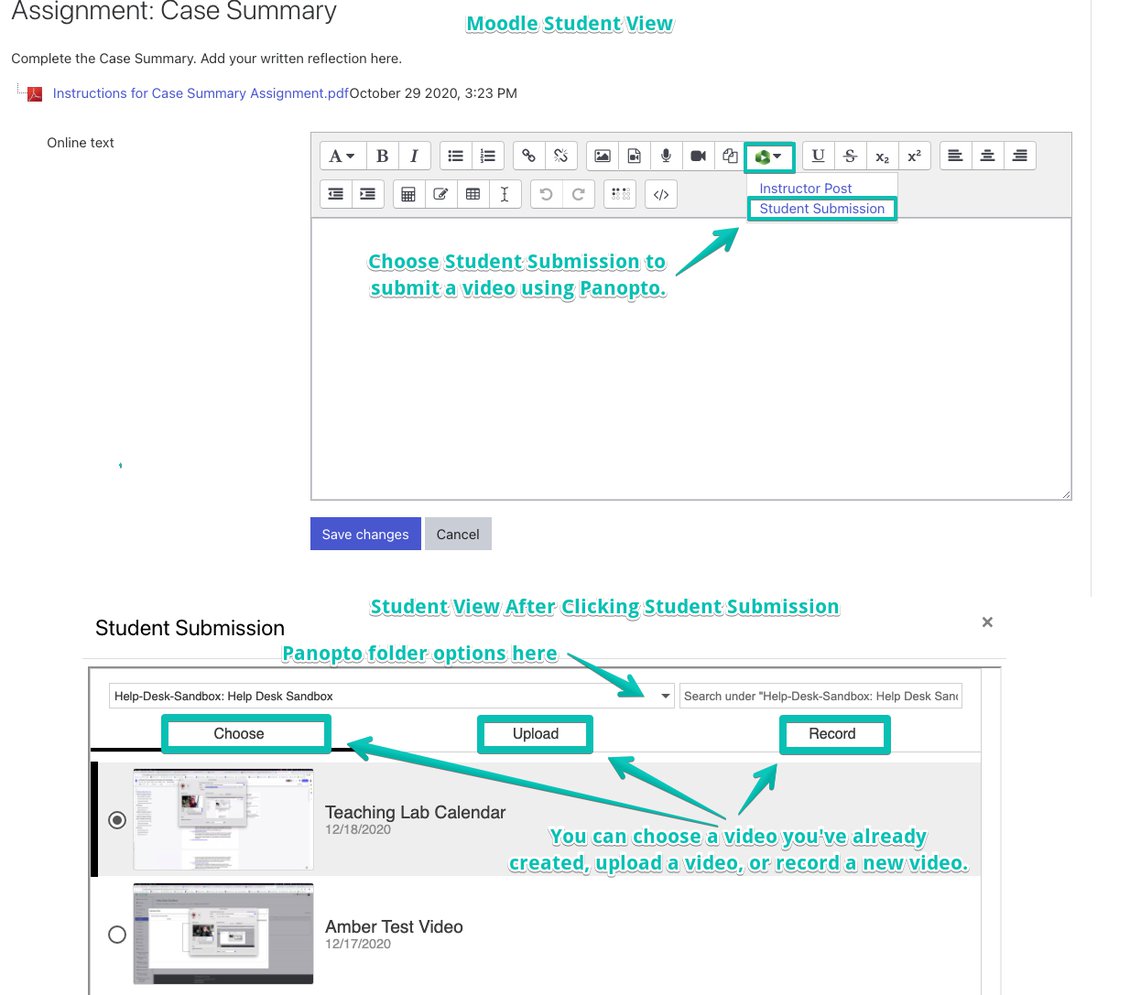Redo the last edit
Screen dimensions: 1130x995
coord(578,194)
